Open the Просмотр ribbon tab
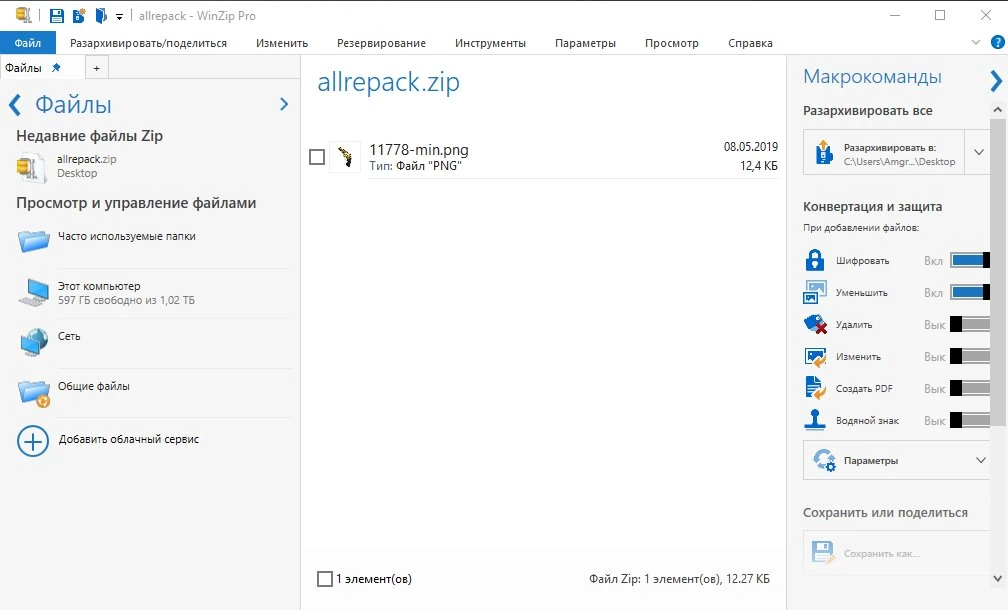 672,43
